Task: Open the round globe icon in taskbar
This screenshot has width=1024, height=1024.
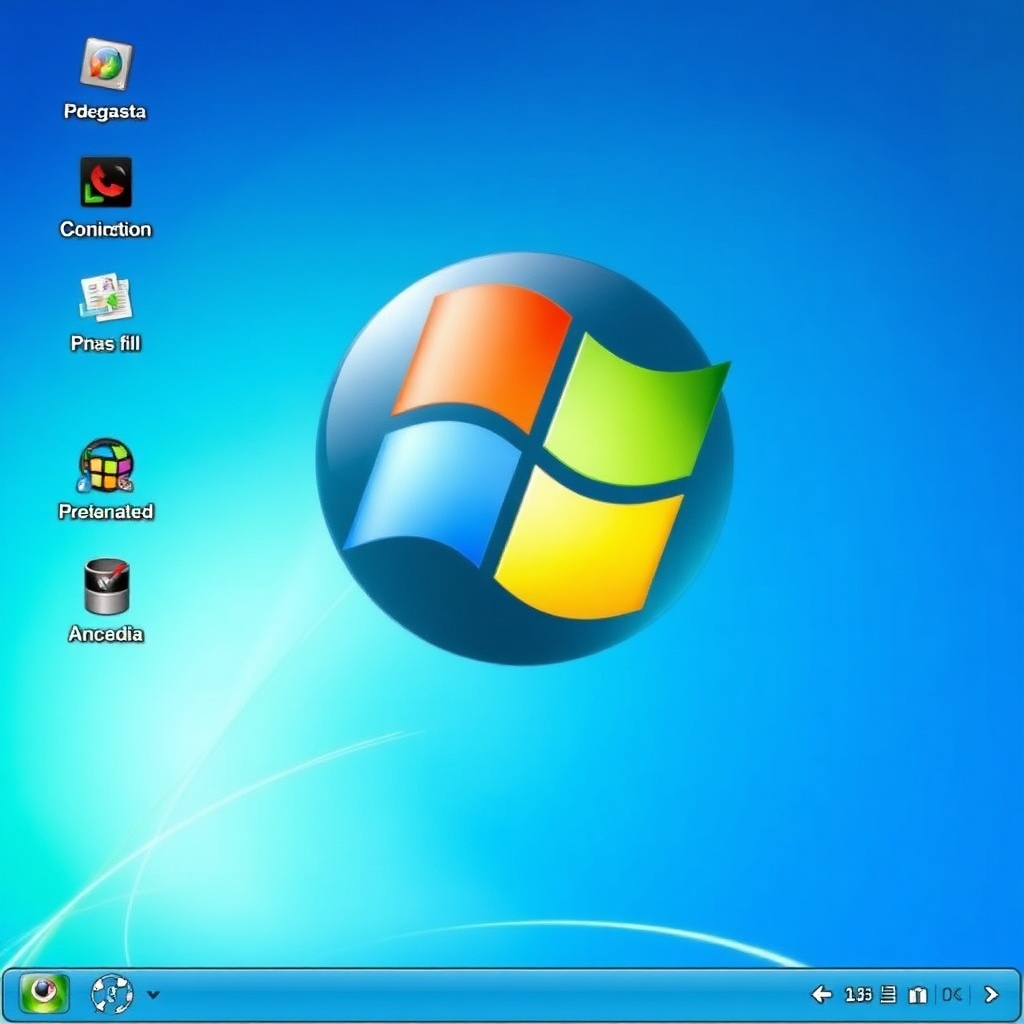Action: click(112, 994)
